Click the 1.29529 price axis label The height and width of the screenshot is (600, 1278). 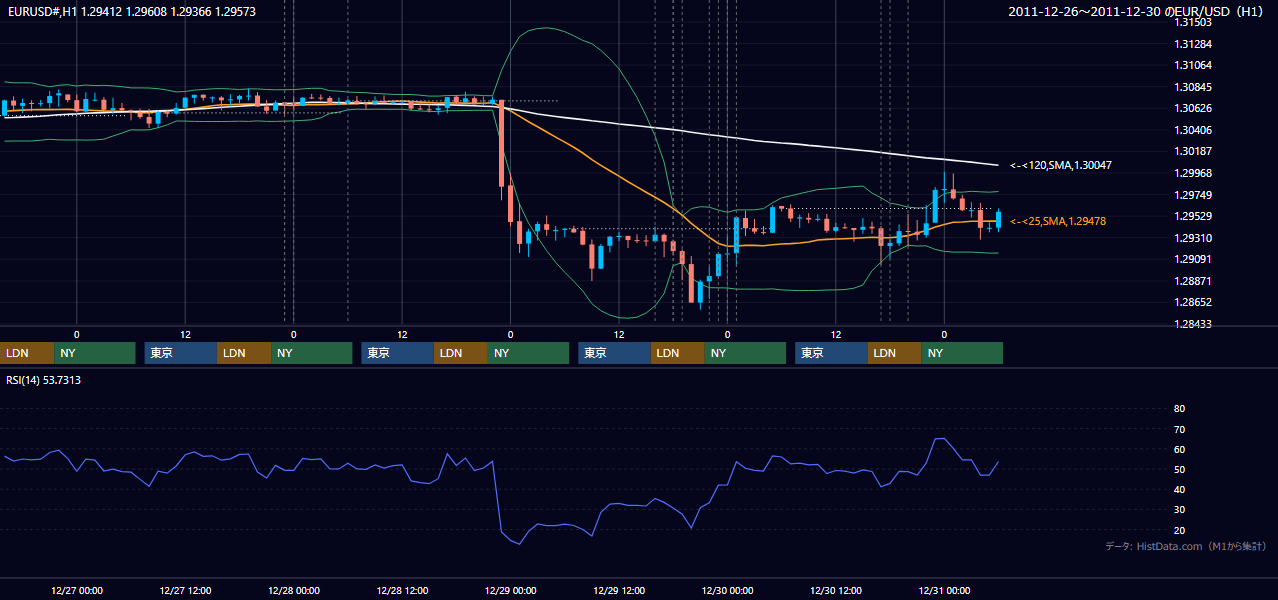pyautogui.click(x=1193, y=216)
